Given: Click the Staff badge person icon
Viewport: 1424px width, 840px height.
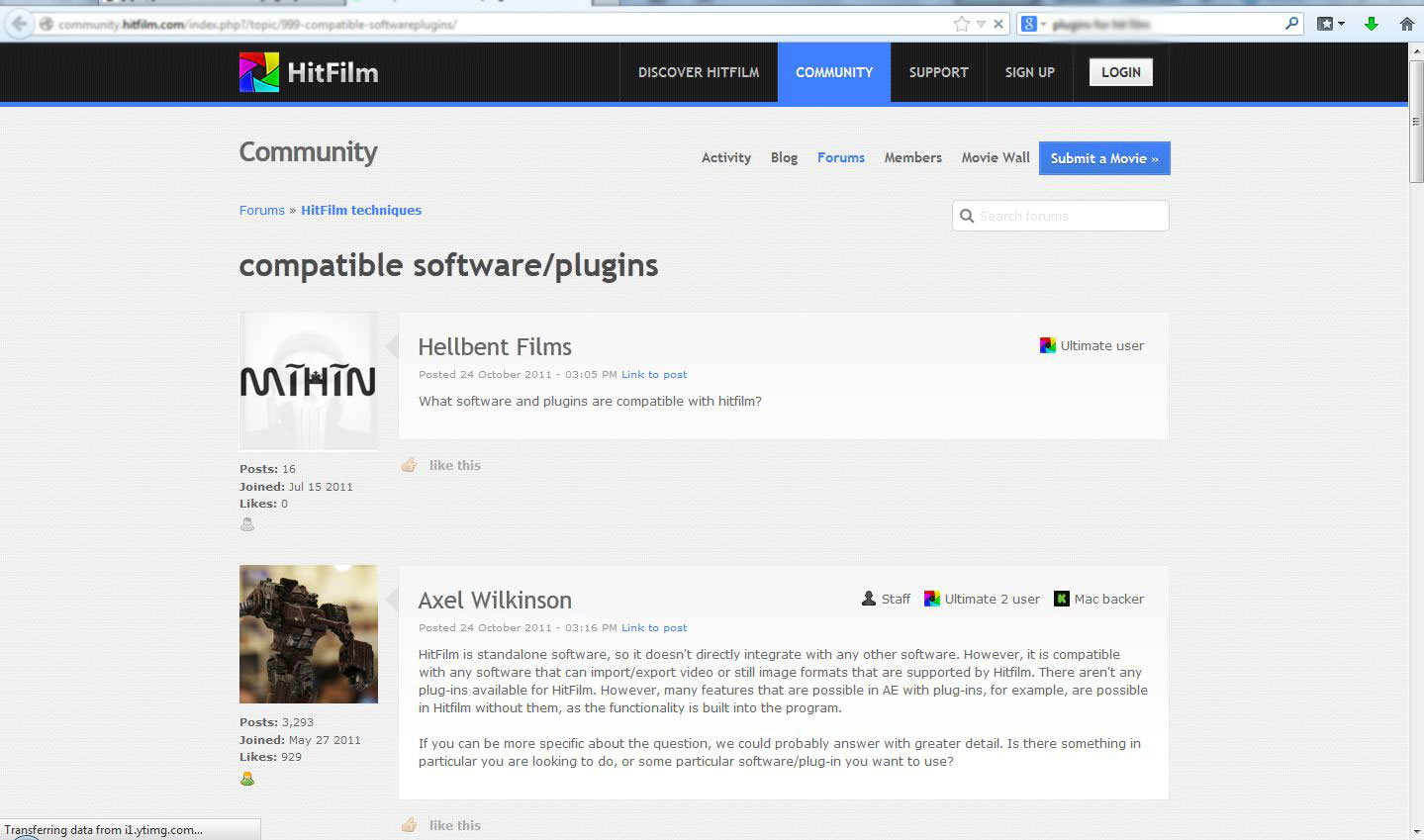Looking at the screenshot, I should (x=869, y=599).
